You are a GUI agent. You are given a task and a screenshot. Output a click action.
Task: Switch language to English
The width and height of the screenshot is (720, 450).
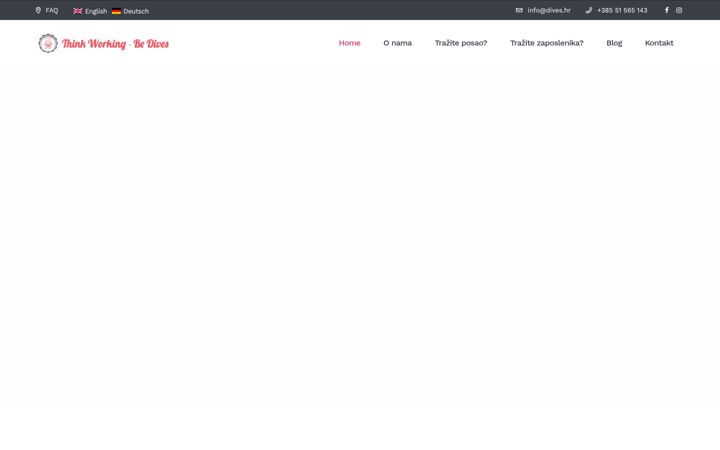pos(96,11)
